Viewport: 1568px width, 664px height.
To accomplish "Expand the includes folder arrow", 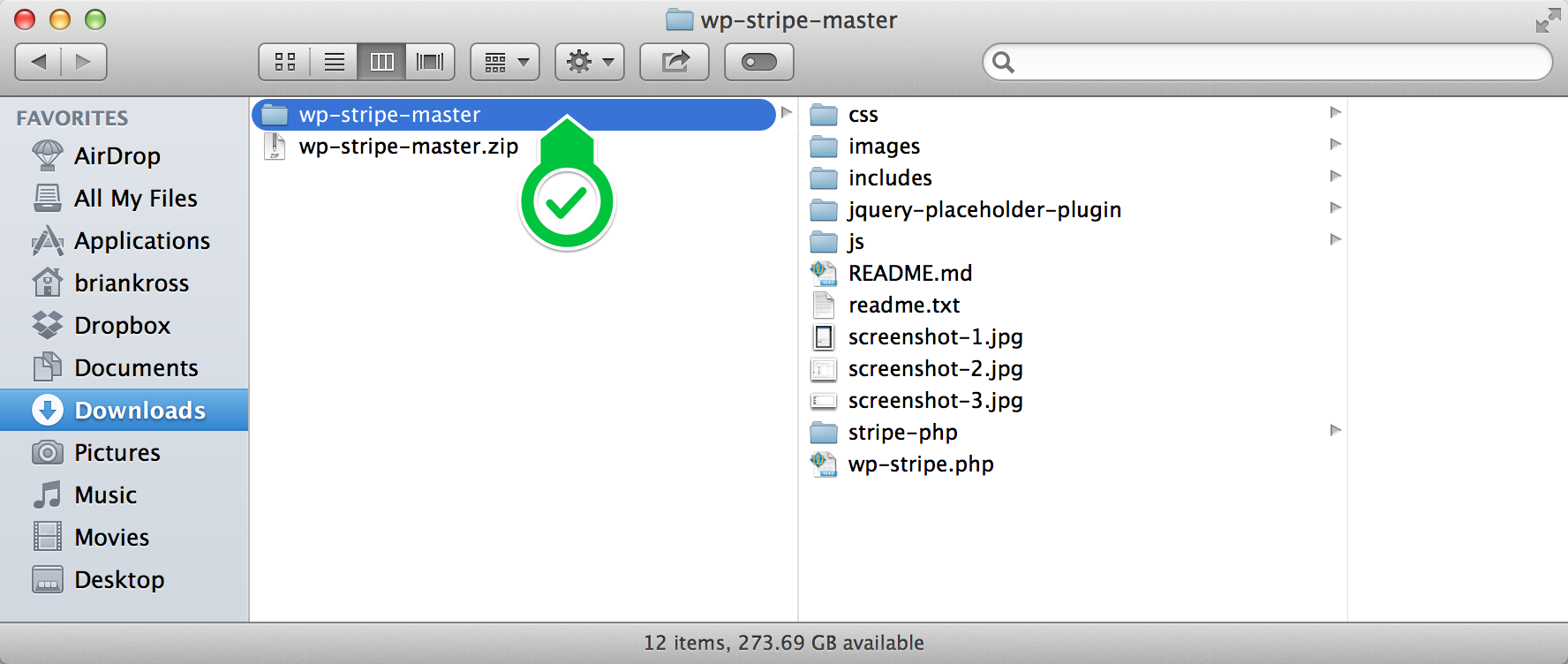I will point(1336,176).
